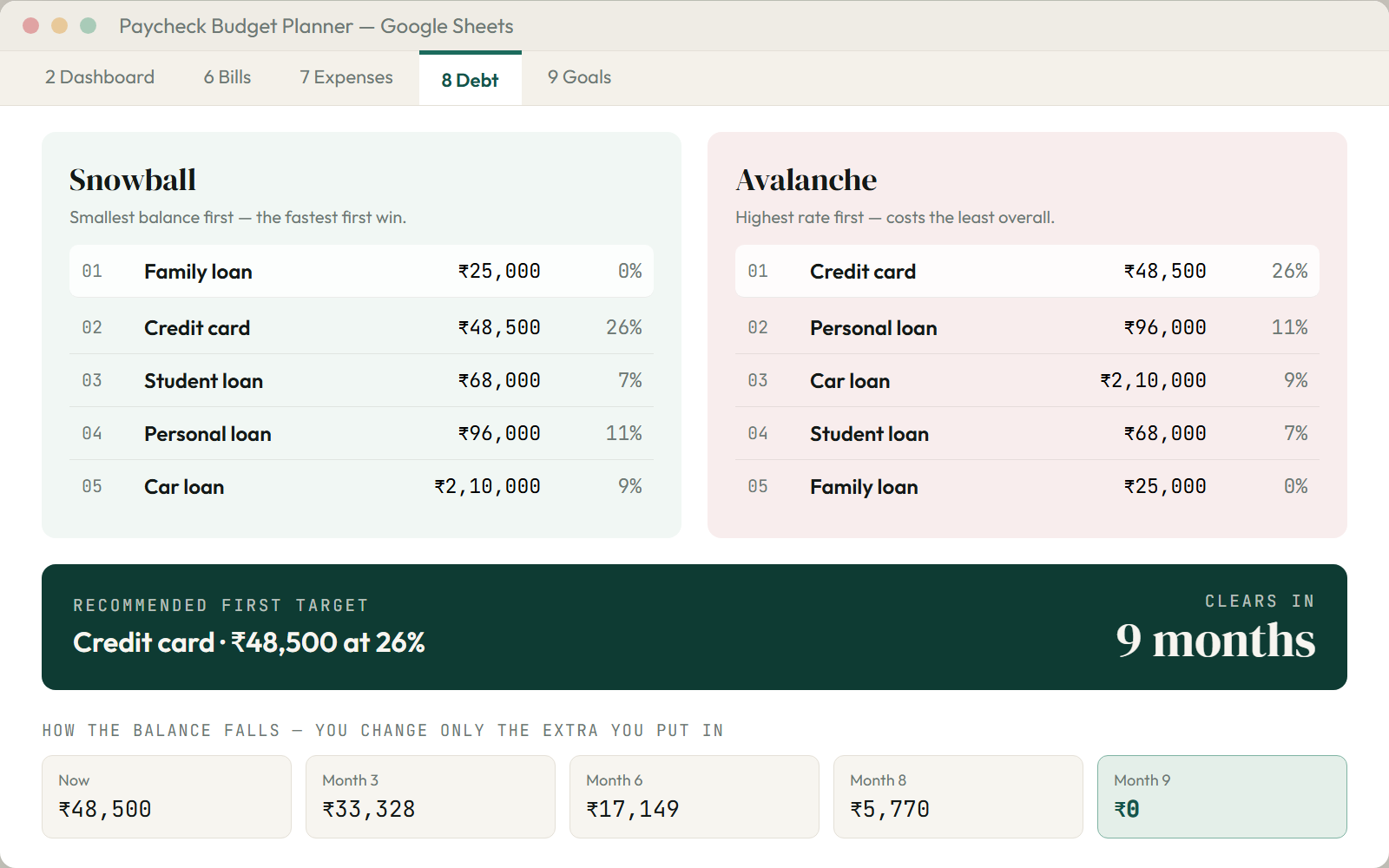Click the Avalanche Personal loan 11% rate

pyautogui.click(x=1290, y=327)
